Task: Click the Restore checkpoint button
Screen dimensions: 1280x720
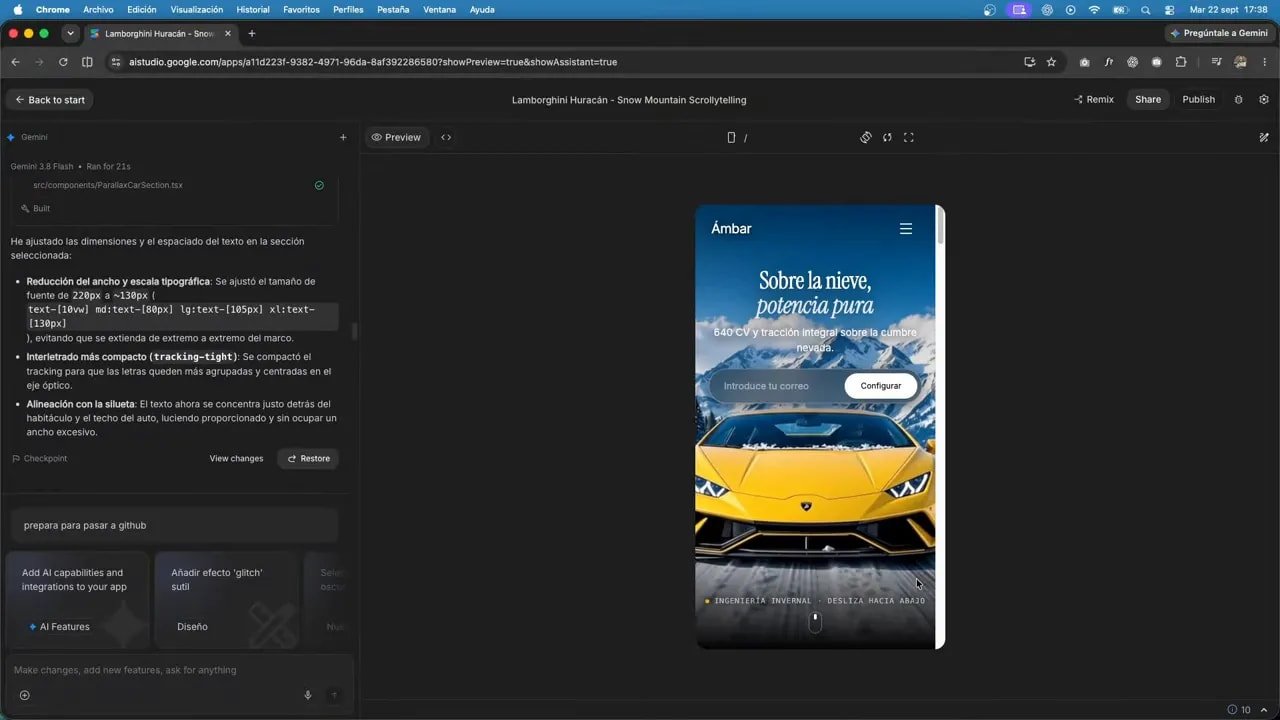Action: point(308,458)
